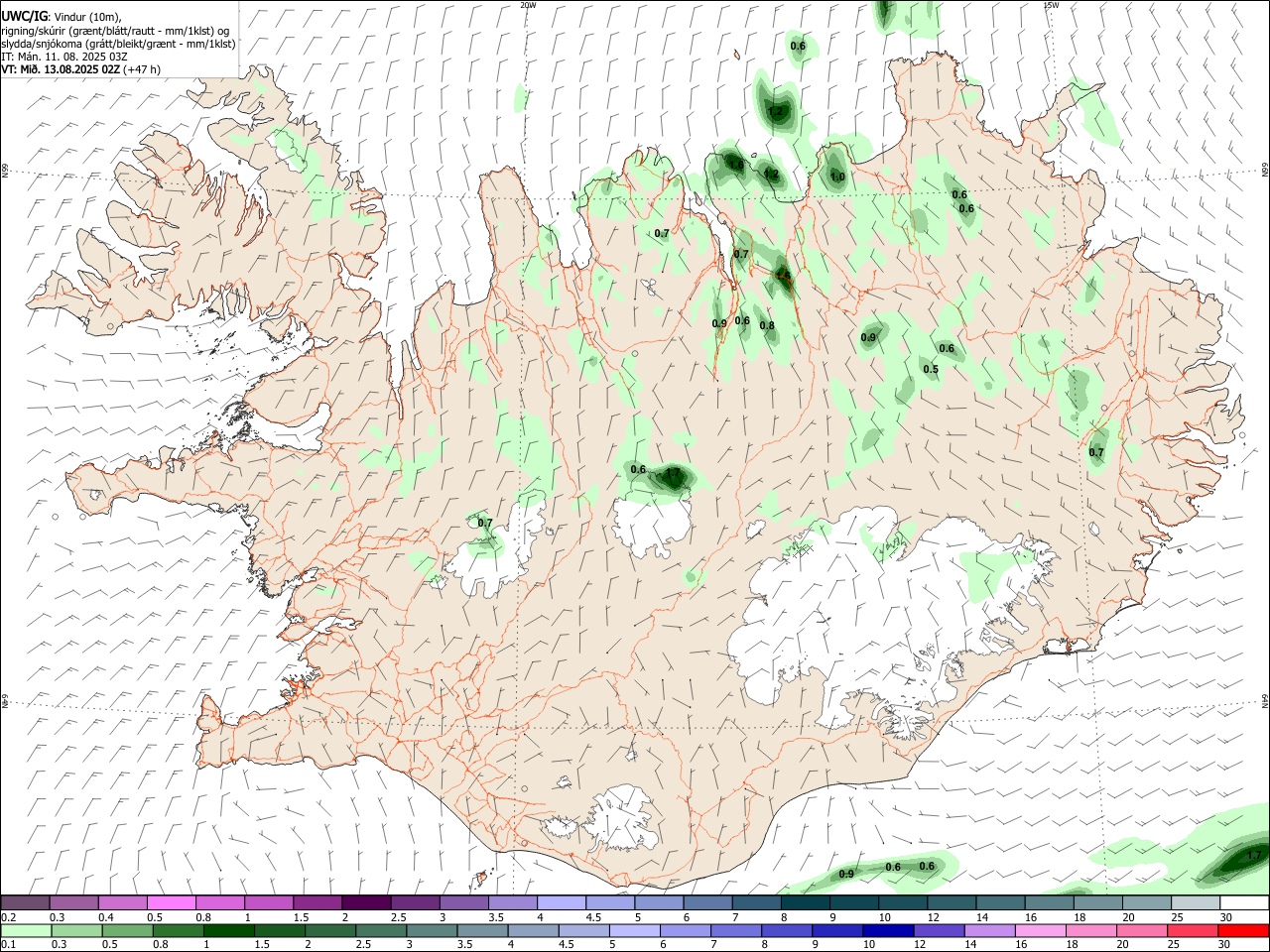The width and height of the screenshot is (1270, 952).
Task: Click the '0.5' rainfall value on the map
Action: click(x=931, y=369)
